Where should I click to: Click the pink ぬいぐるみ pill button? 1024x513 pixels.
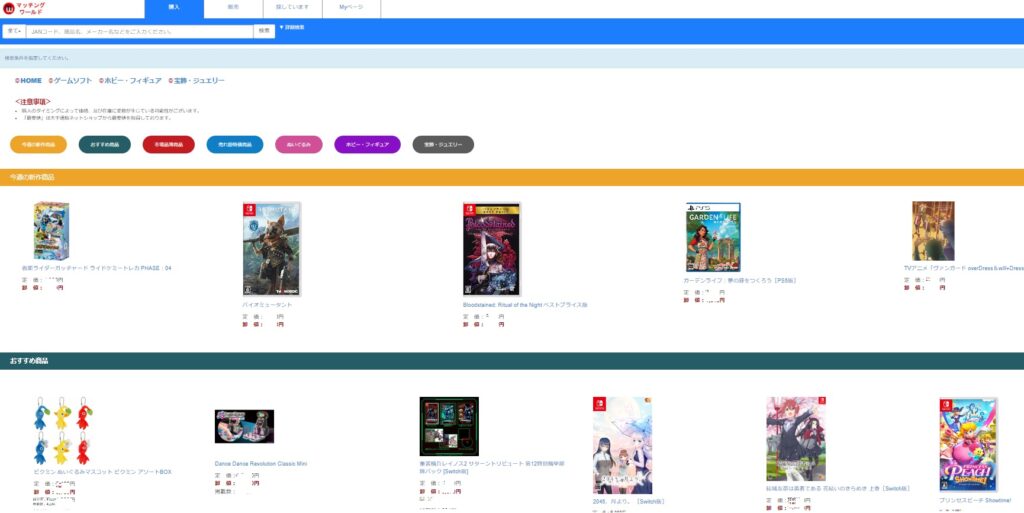coord(298,145)
